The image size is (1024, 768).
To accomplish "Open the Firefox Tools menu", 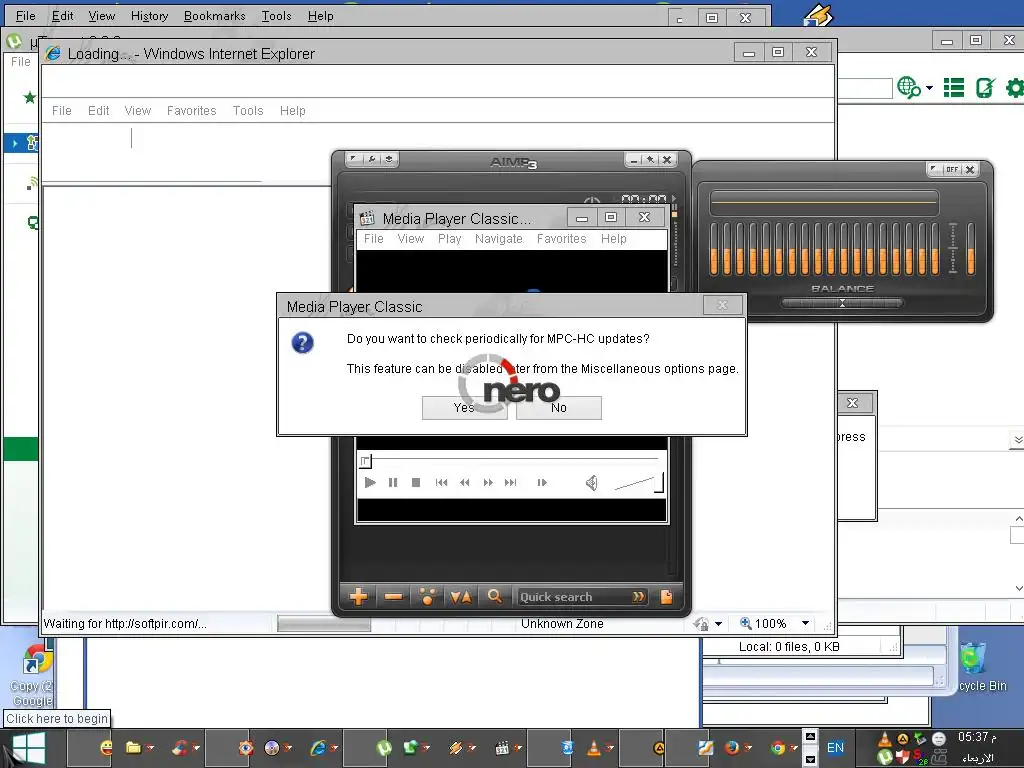I will pos(276,16).
